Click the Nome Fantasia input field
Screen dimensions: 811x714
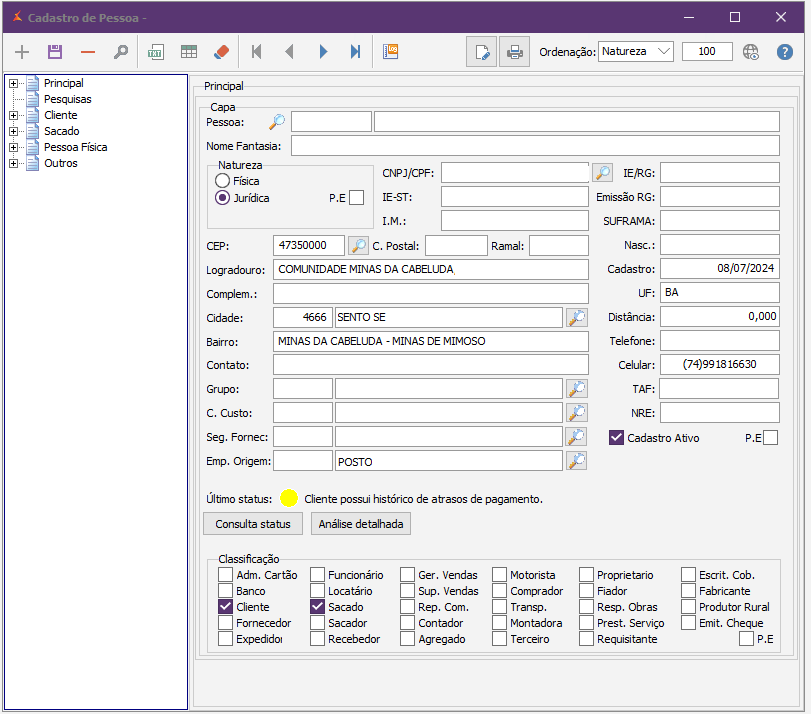click(x=535, y=146)
